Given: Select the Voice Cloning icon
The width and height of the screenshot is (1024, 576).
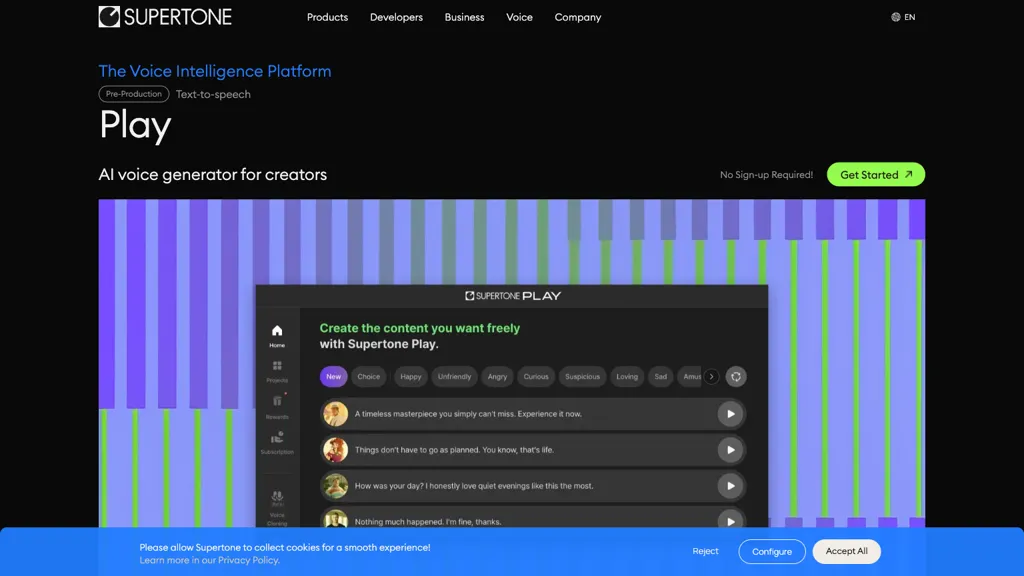Looking at the screenshot, I should pos(277,498).
